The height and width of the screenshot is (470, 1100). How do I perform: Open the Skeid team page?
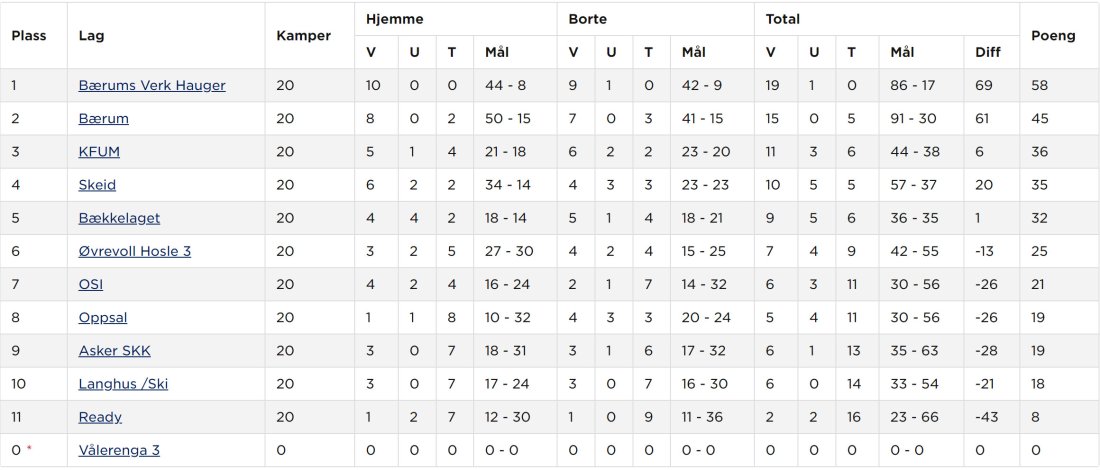coord(98,185)
